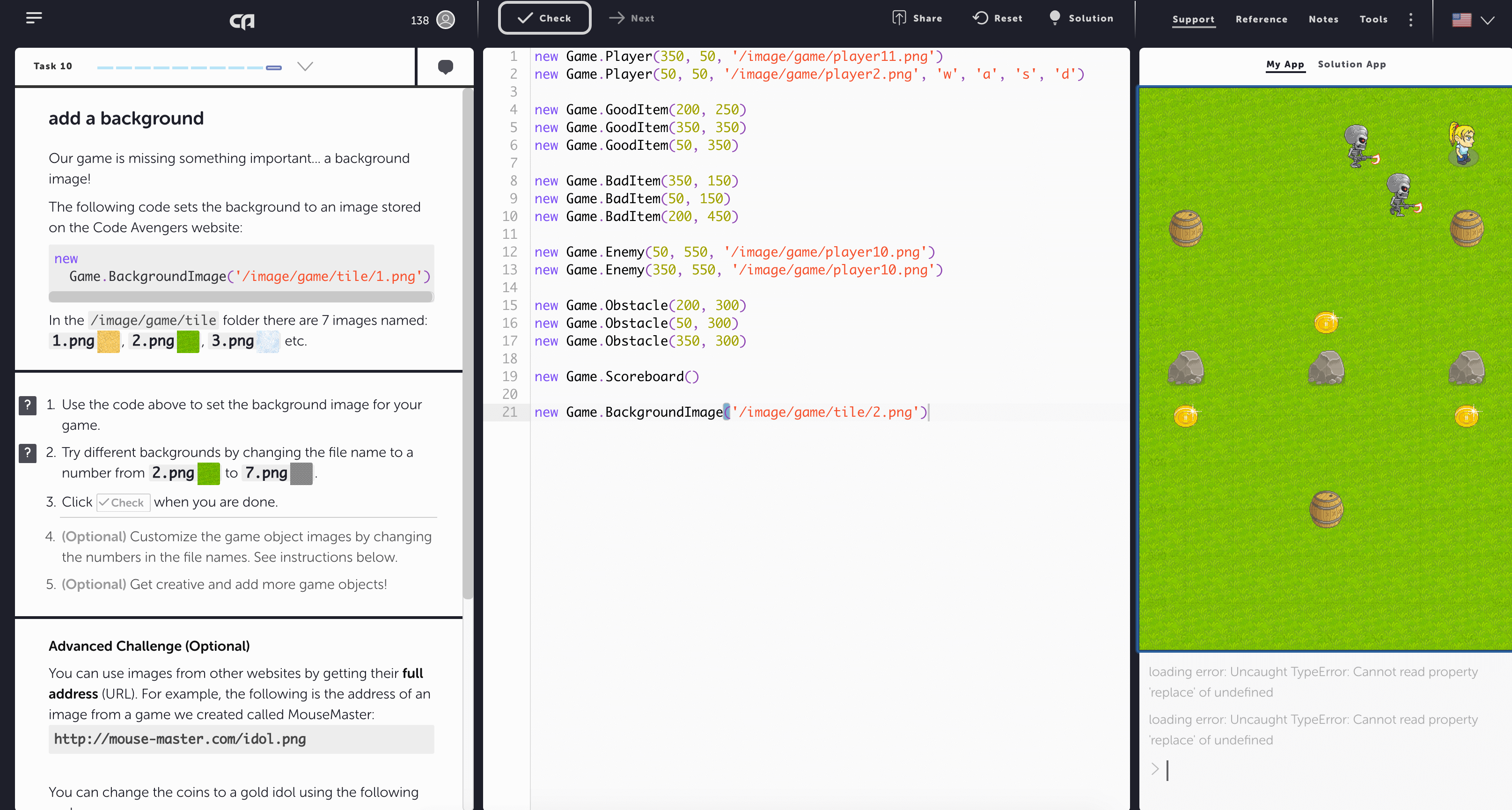This screenshot has width=1512, height=810.
Task: Open the hamburger menu icon
Action: point(34,18)
